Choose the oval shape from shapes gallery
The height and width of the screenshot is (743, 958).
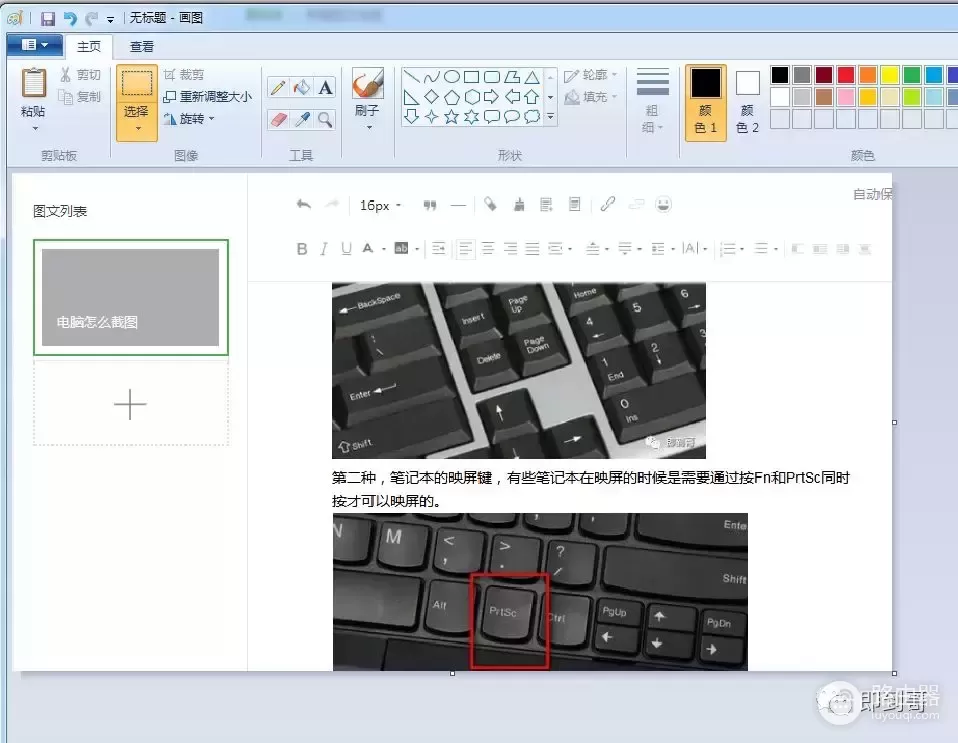click(451, 77)
